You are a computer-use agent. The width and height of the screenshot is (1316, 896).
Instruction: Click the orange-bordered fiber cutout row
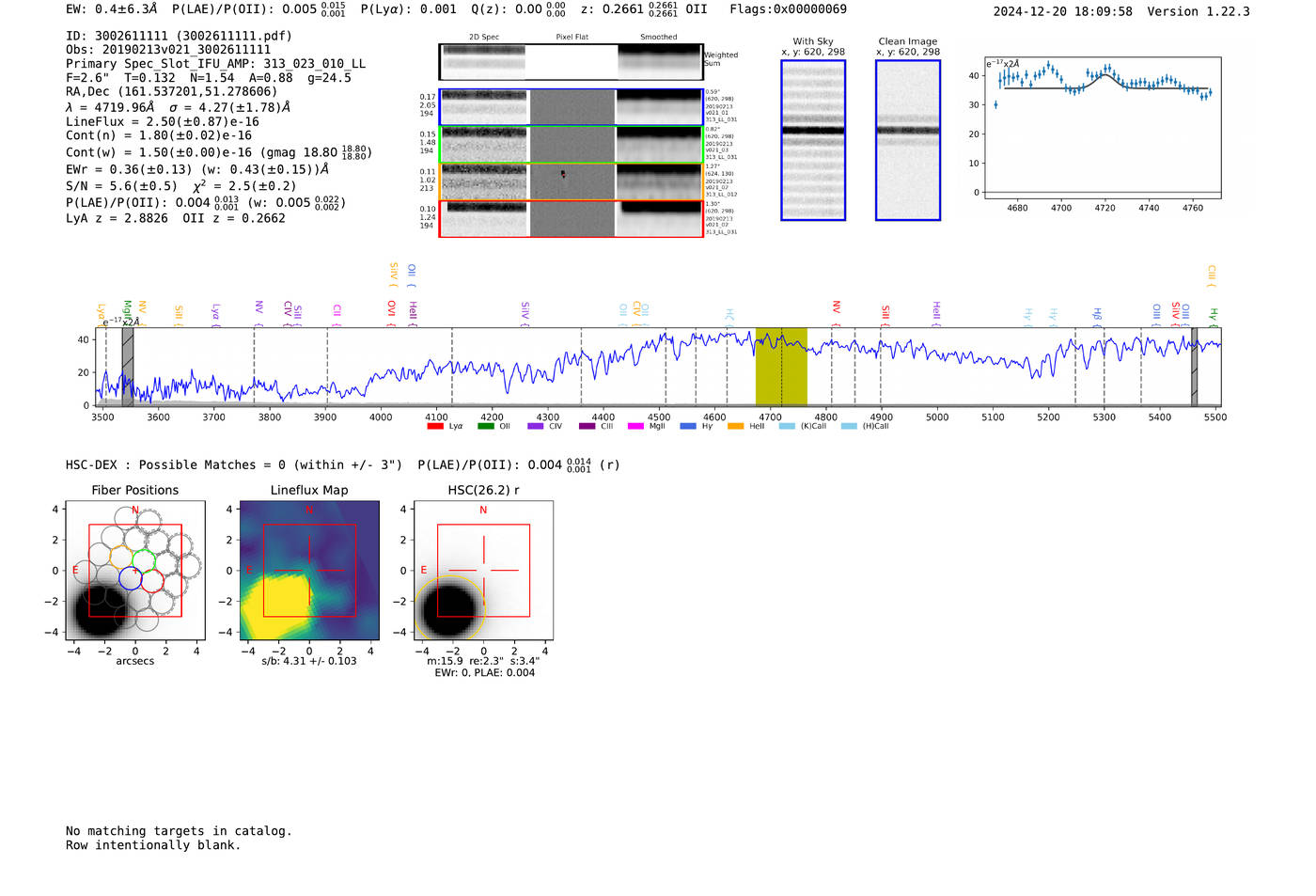click(x=571, y=181)
